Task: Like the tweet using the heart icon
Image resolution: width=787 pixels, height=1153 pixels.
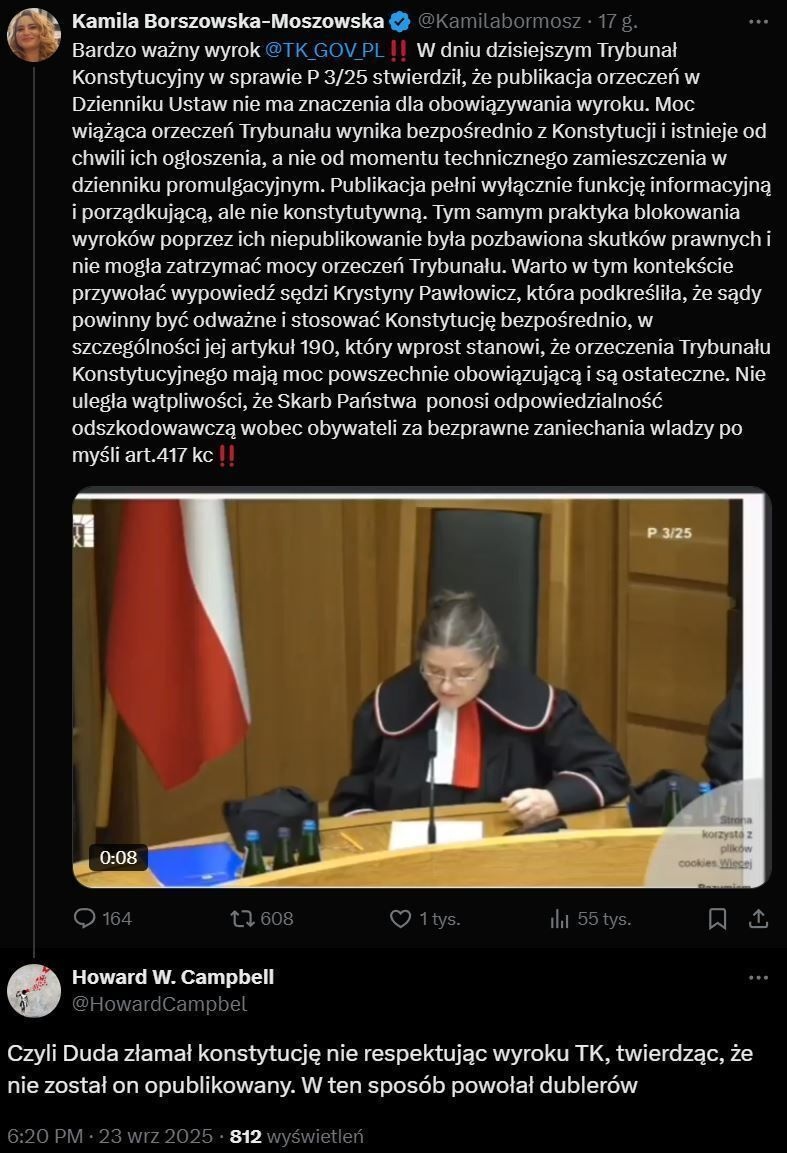Action: pyautogui.click(x=400, y=918)
